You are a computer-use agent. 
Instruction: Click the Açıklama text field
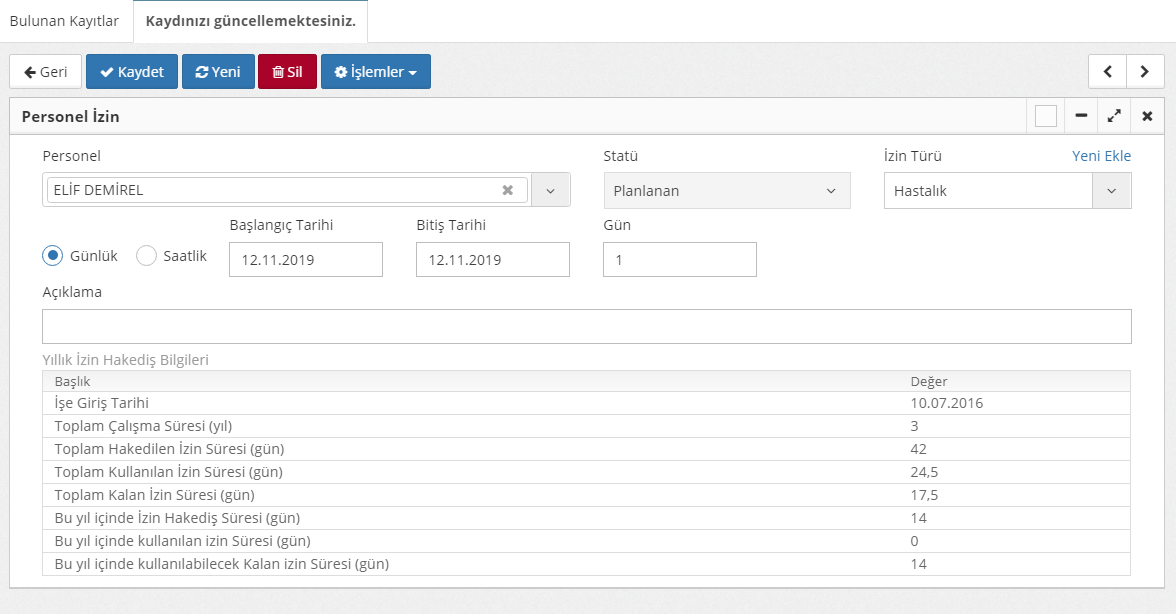586,327
